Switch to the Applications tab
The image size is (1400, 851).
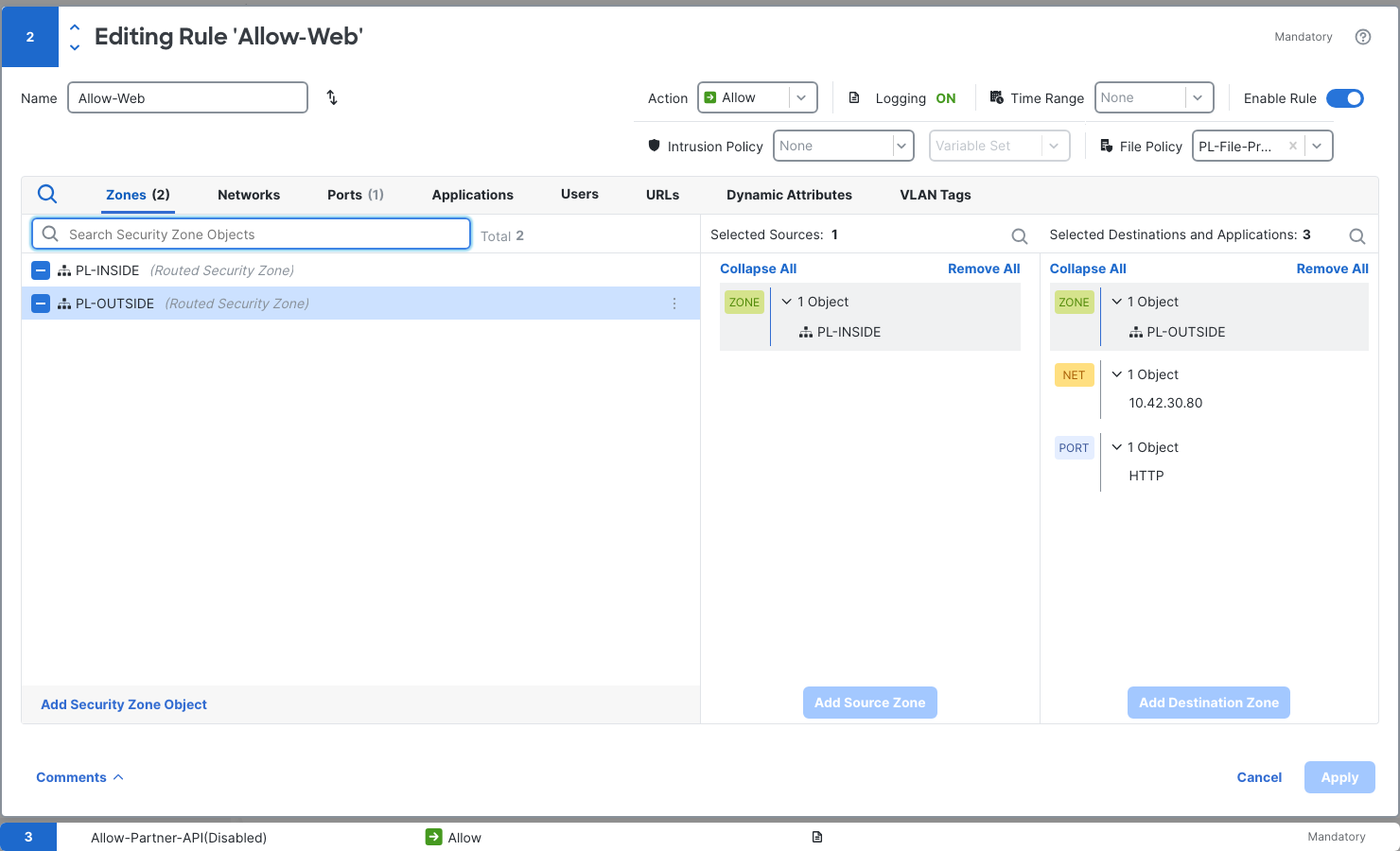point(473,195)
